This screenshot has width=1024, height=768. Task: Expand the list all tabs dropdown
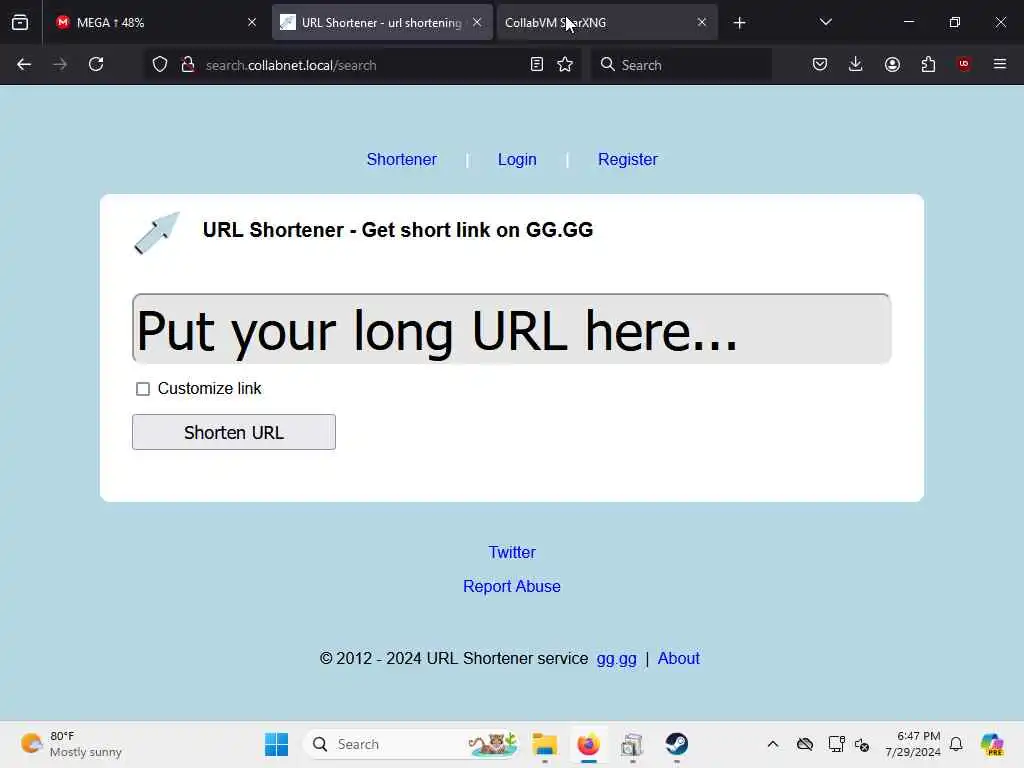(x=825, y=22)
